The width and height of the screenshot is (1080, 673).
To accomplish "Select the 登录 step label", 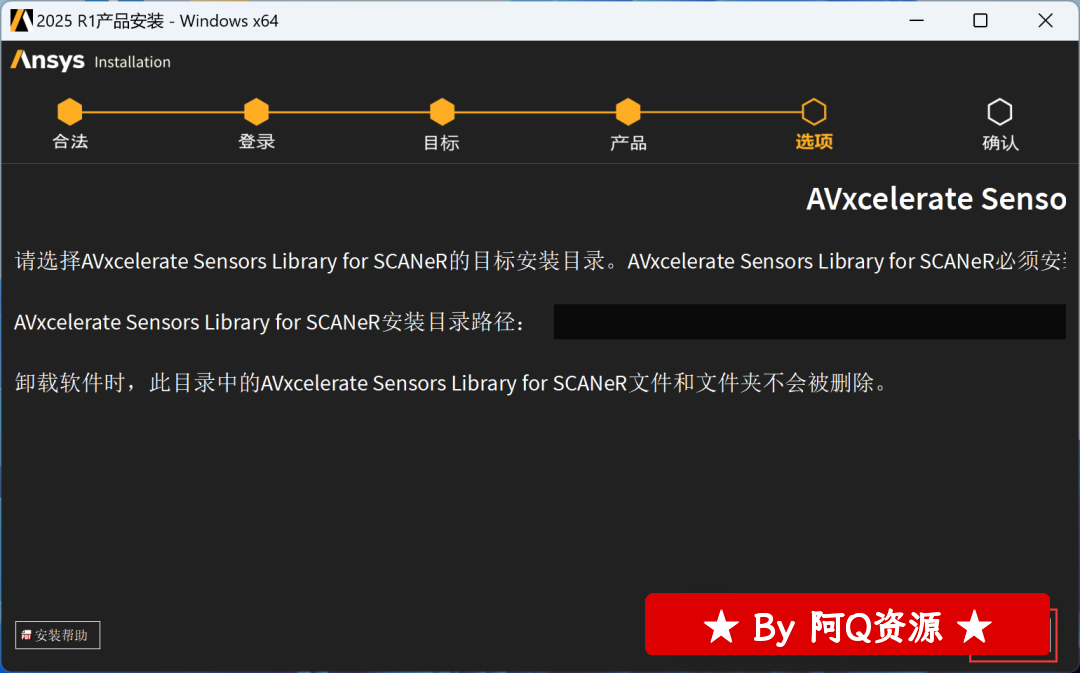I will click(x=256, y=142).
